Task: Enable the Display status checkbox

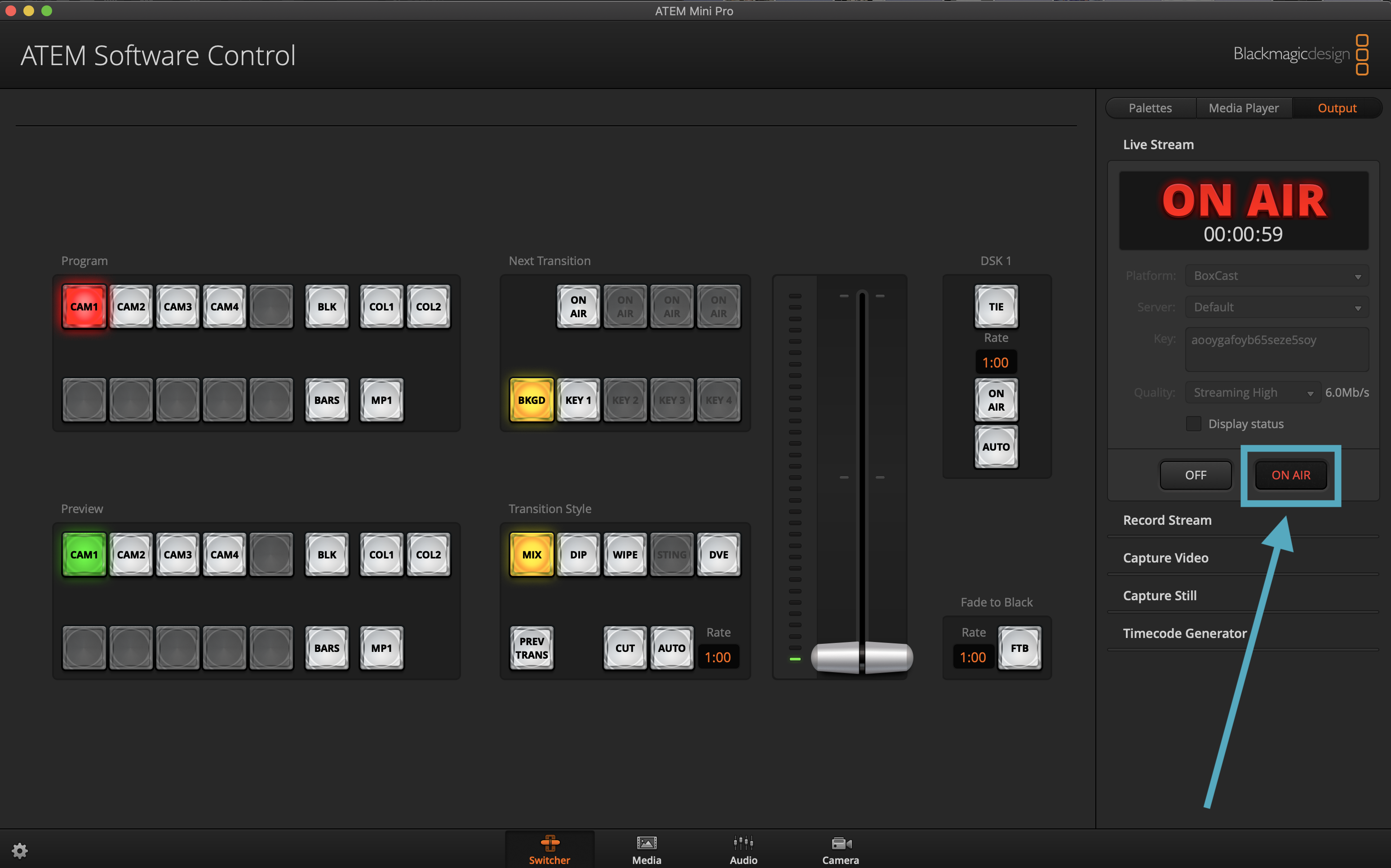Action: click(x=1193, y=424)
